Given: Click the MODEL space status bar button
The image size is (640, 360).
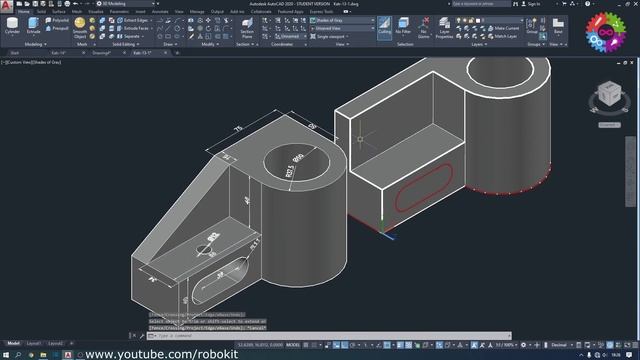Looking at the screenshot, I should coord(293,345).
